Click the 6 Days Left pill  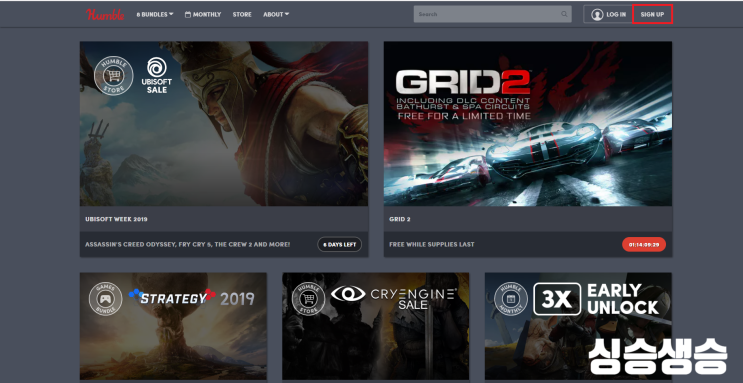(x=339, y=245)
